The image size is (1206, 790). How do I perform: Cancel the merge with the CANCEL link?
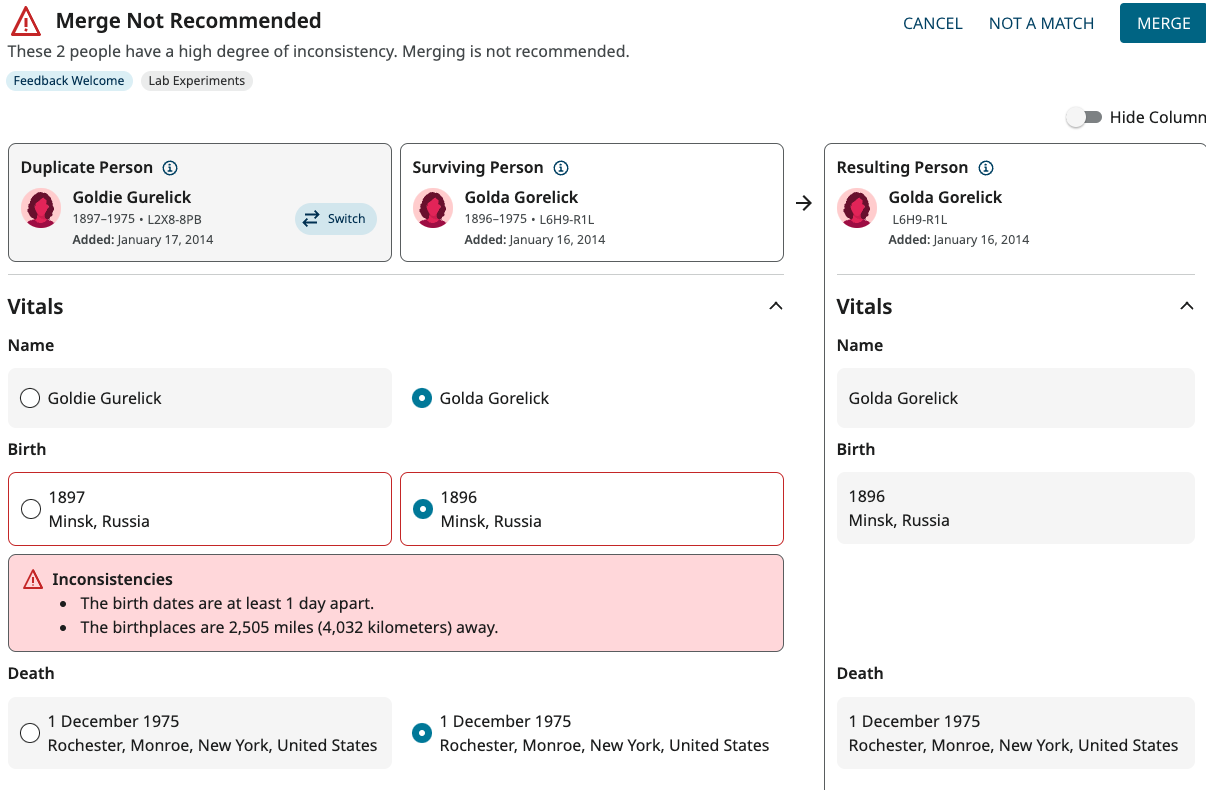click(932, 23)
